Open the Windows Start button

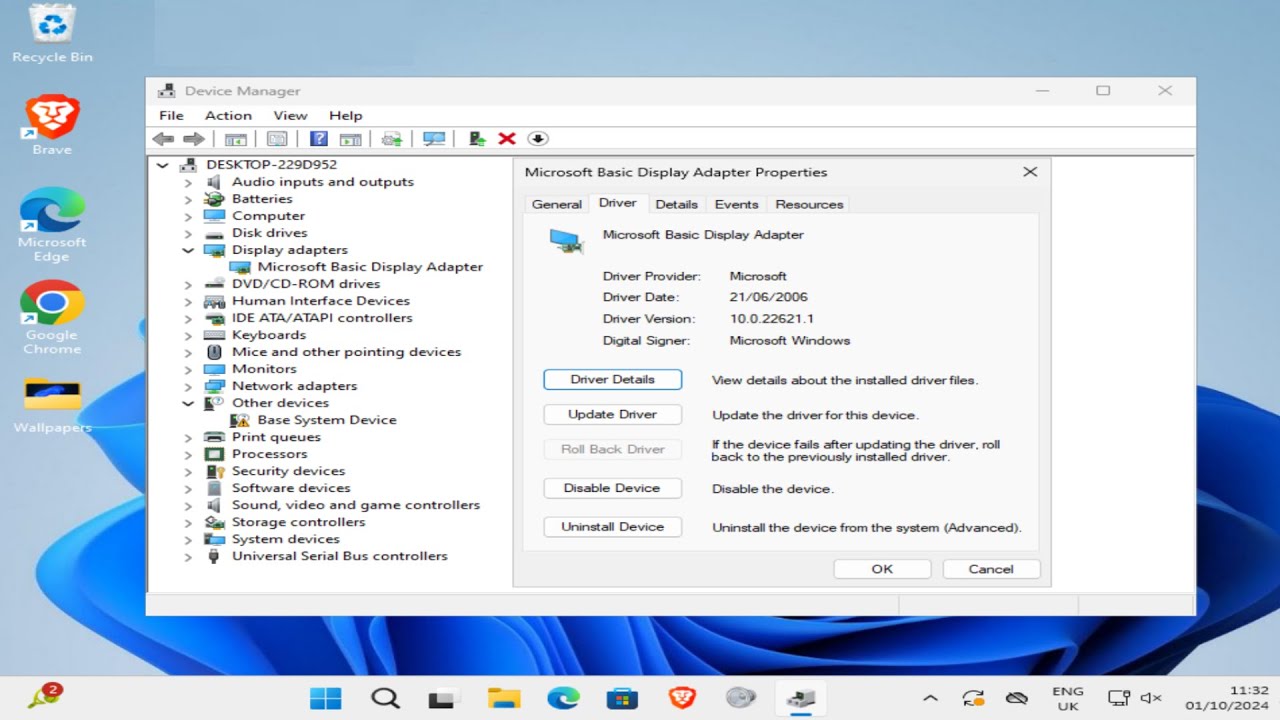[325, 698]
